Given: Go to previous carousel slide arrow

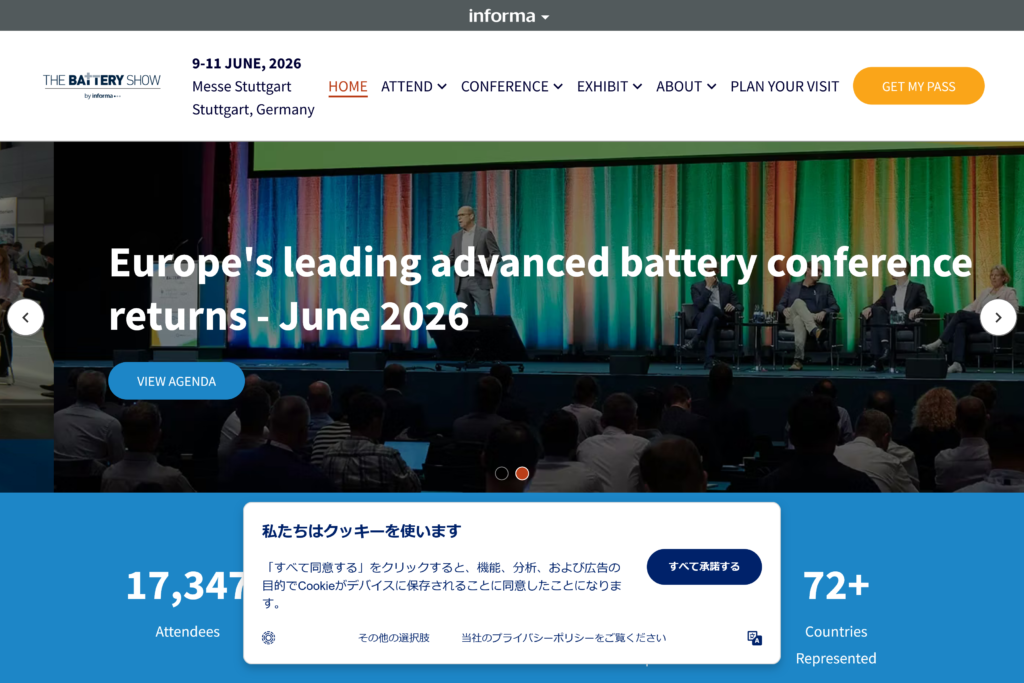Looking at the screenshot, I should [25, 317].
